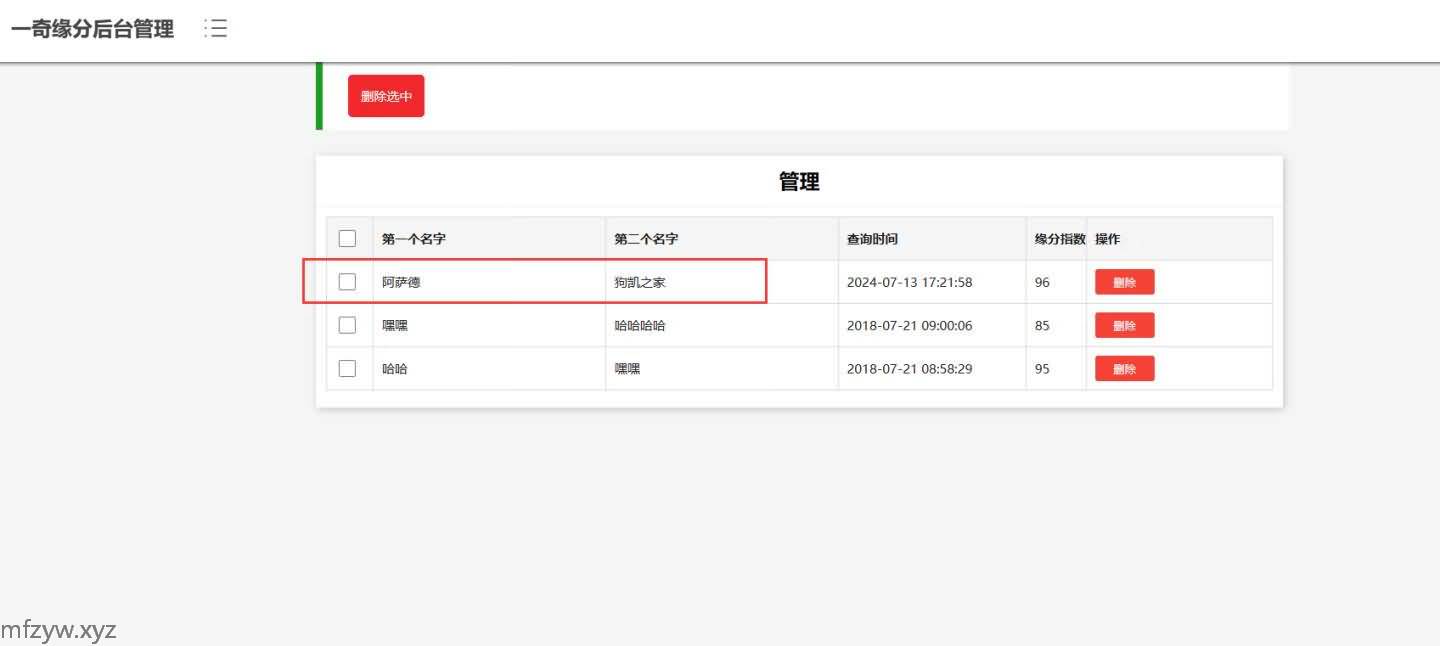Select the 狗凯之家 cell
Viewport: 1440px width, 646px height.
point(640,282)
